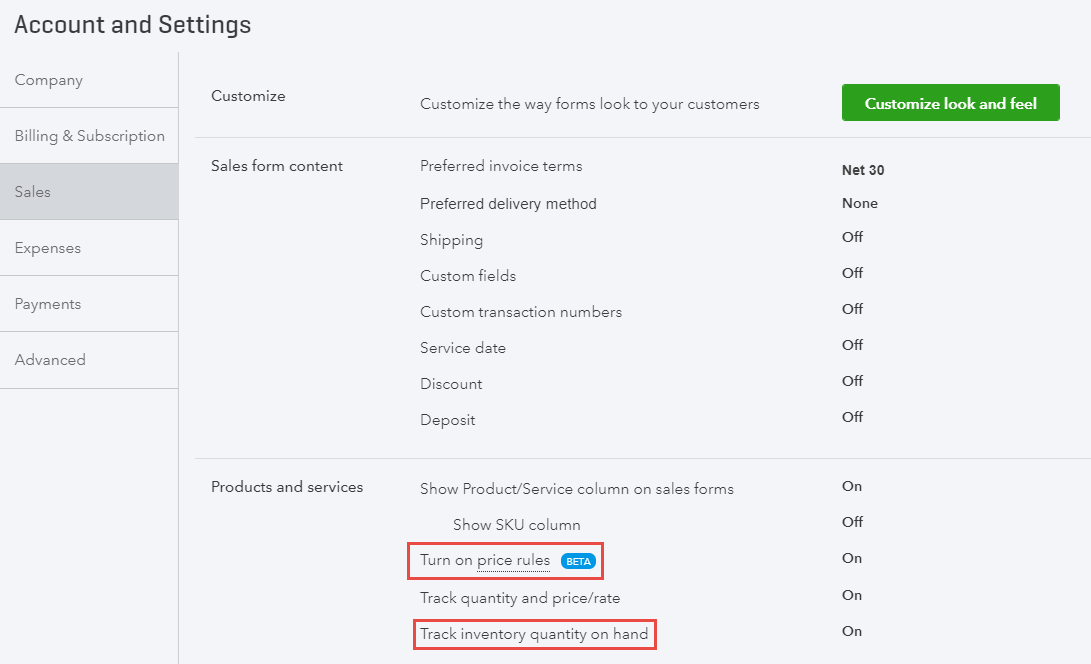
Task: Click Track inventory quantity on hand row
Action: 534,634
